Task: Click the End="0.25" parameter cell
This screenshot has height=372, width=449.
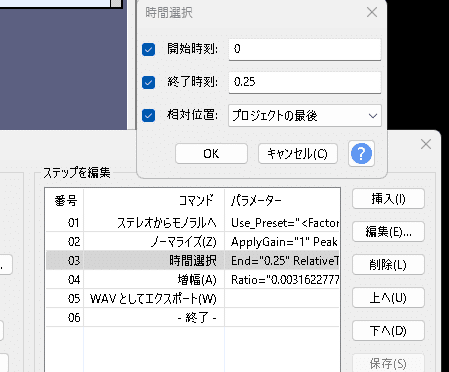Action: [x=282, y=261]
